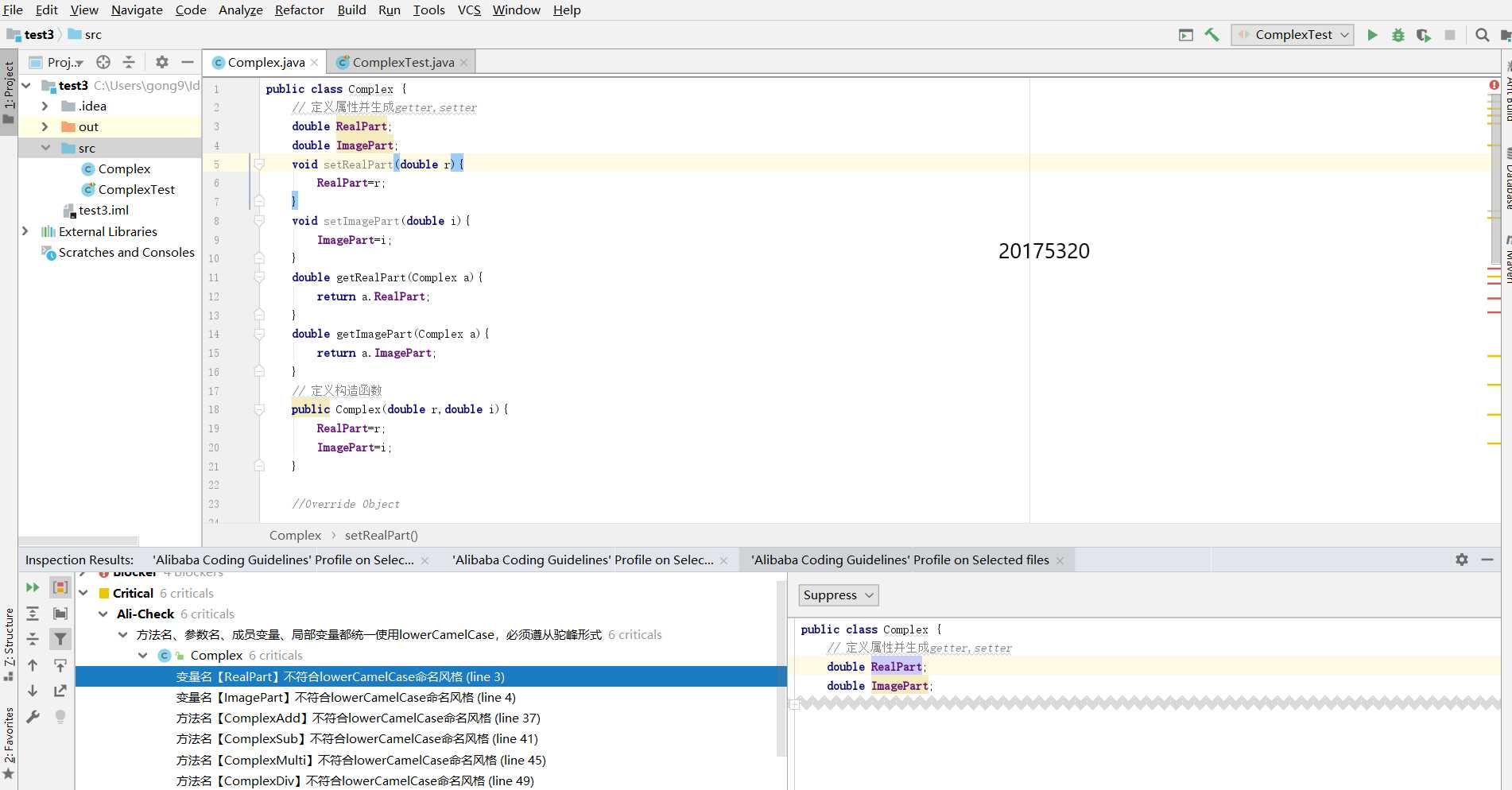This screenshot has height=790, width=1512.
Task: Select second Alibaba Coding Guidelines inspection tab
Action: (x=583, y=560)
